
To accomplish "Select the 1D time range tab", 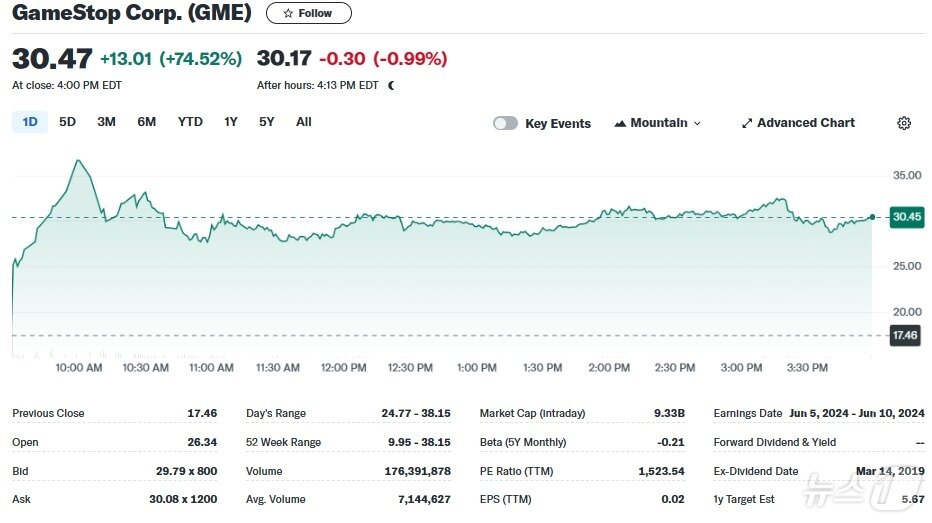I will click(x=30, y=122).
